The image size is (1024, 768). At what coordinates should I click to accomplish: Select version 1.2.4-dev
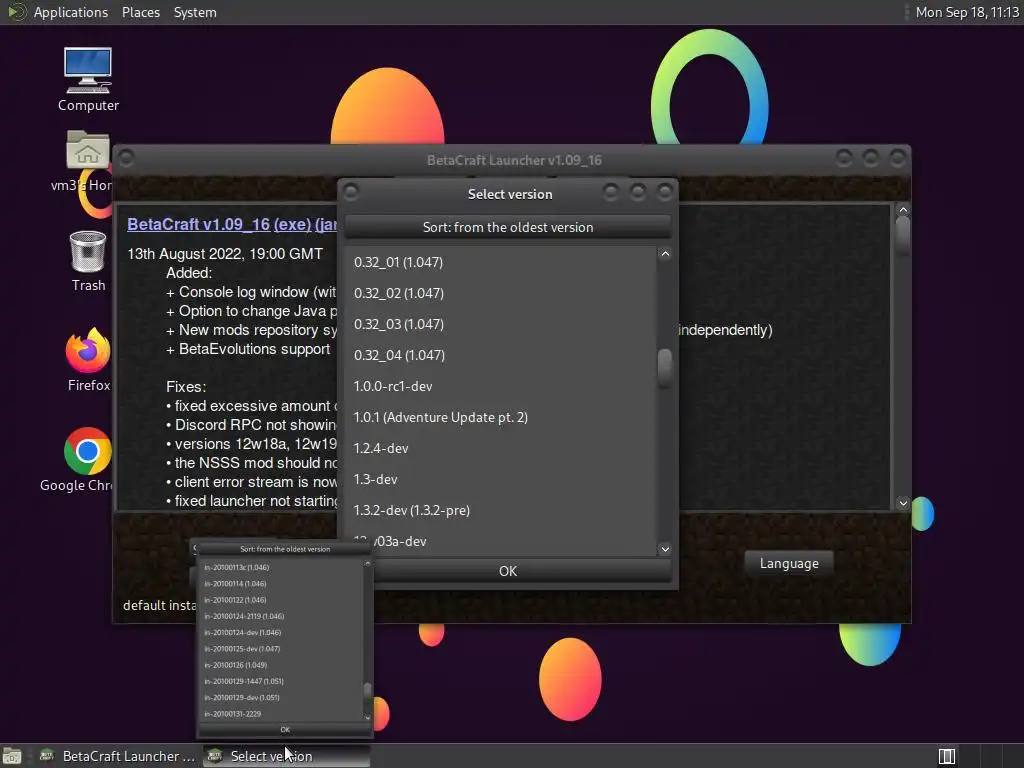tap(500, 448)
